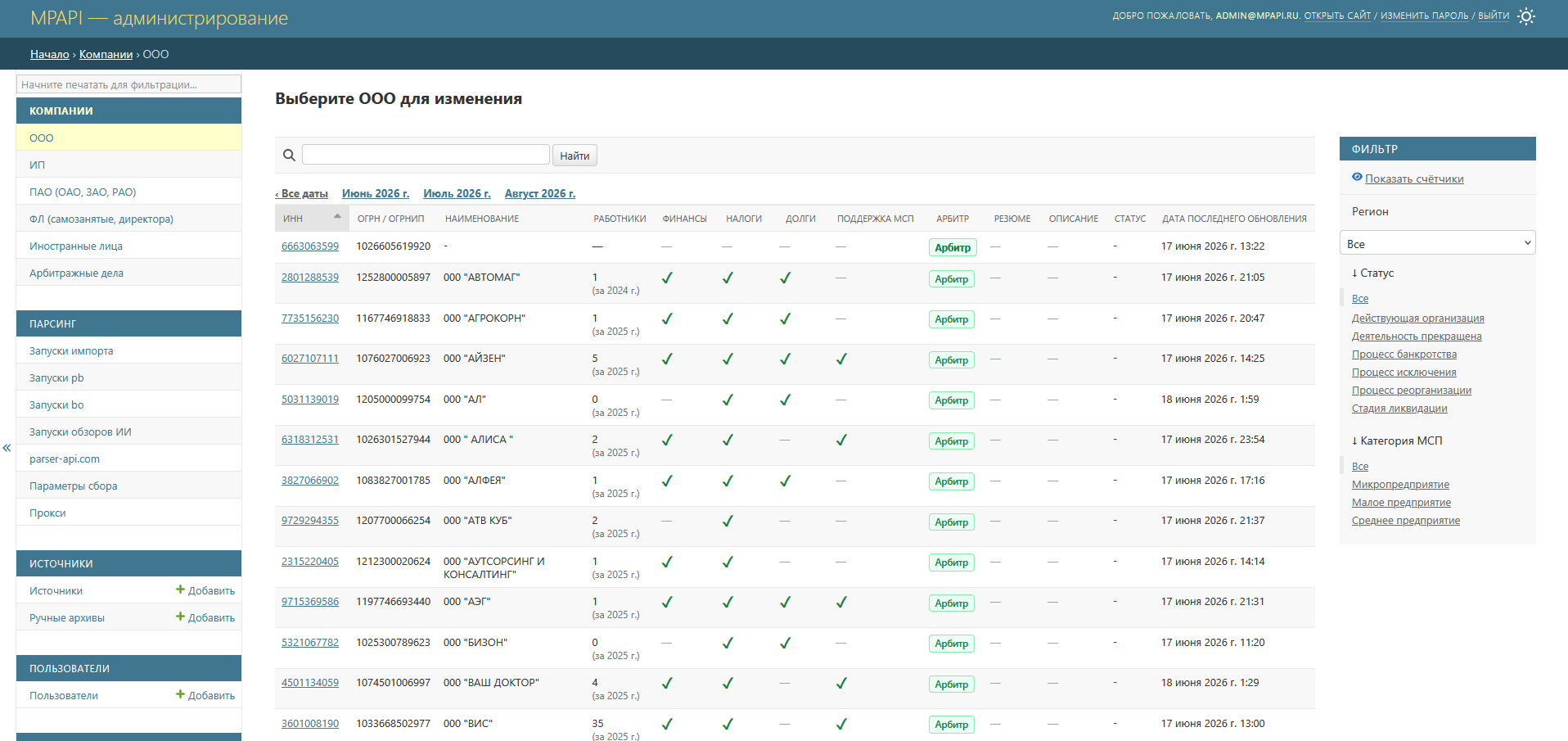The width and height of the screenshot is (1568, 741).
Task: Click the plus icon to add Пользователи
Action: coord(180,694)
